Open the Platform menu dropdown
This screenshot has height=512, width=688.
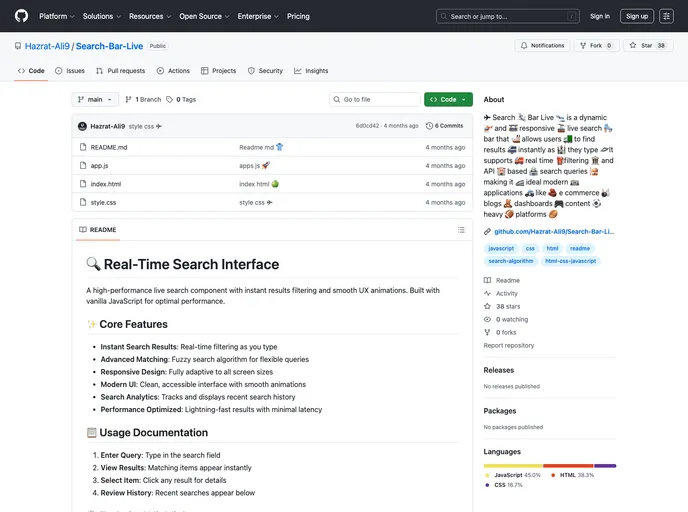[56, 16]
